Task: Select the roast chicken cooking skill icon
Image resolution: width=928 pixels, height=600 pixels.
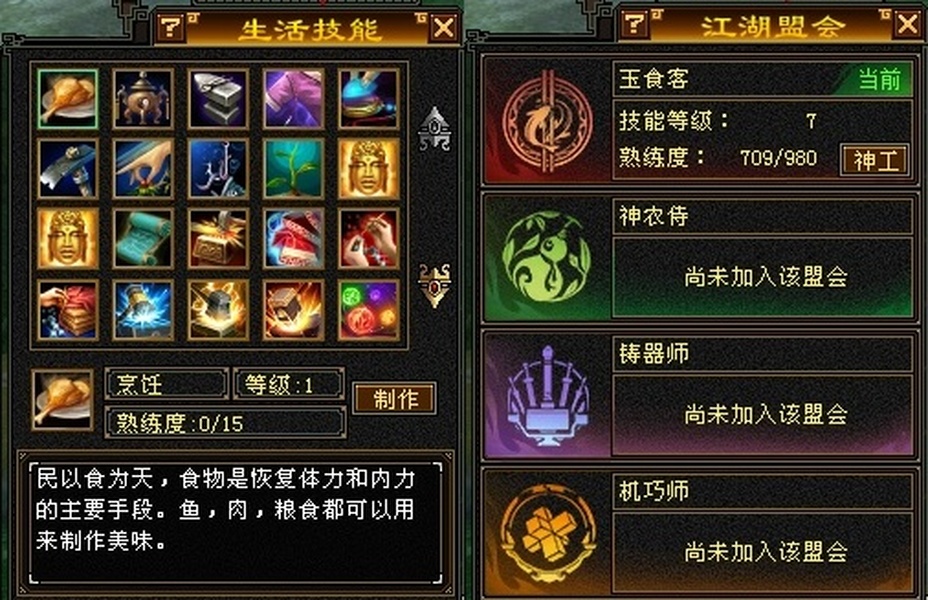Action: [67, 99]
